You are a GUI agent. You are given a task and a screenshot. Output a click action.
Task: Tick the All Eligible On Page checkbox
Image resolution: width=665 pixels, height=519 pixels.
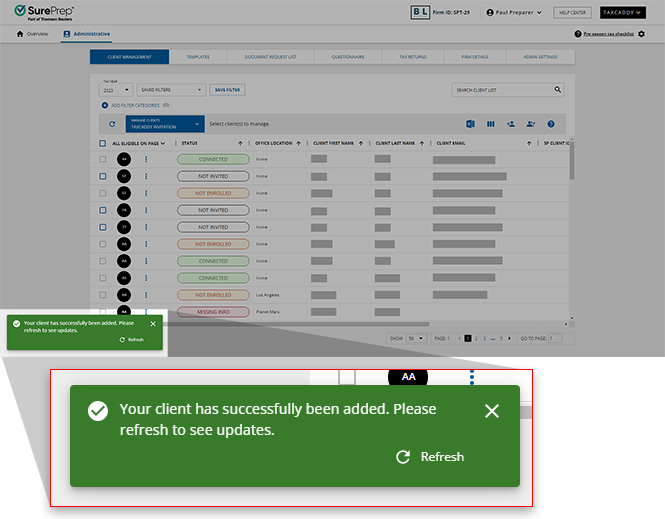[102, 143]
